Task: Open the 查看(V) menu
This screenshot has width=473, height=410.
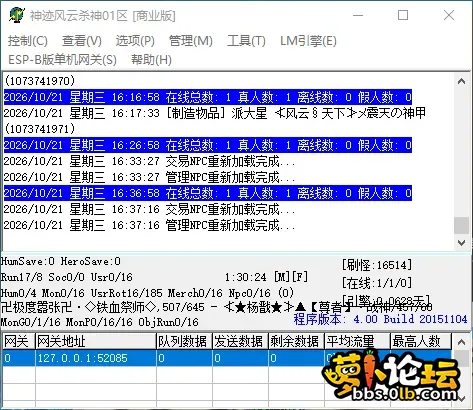Action: coord(82,41)
